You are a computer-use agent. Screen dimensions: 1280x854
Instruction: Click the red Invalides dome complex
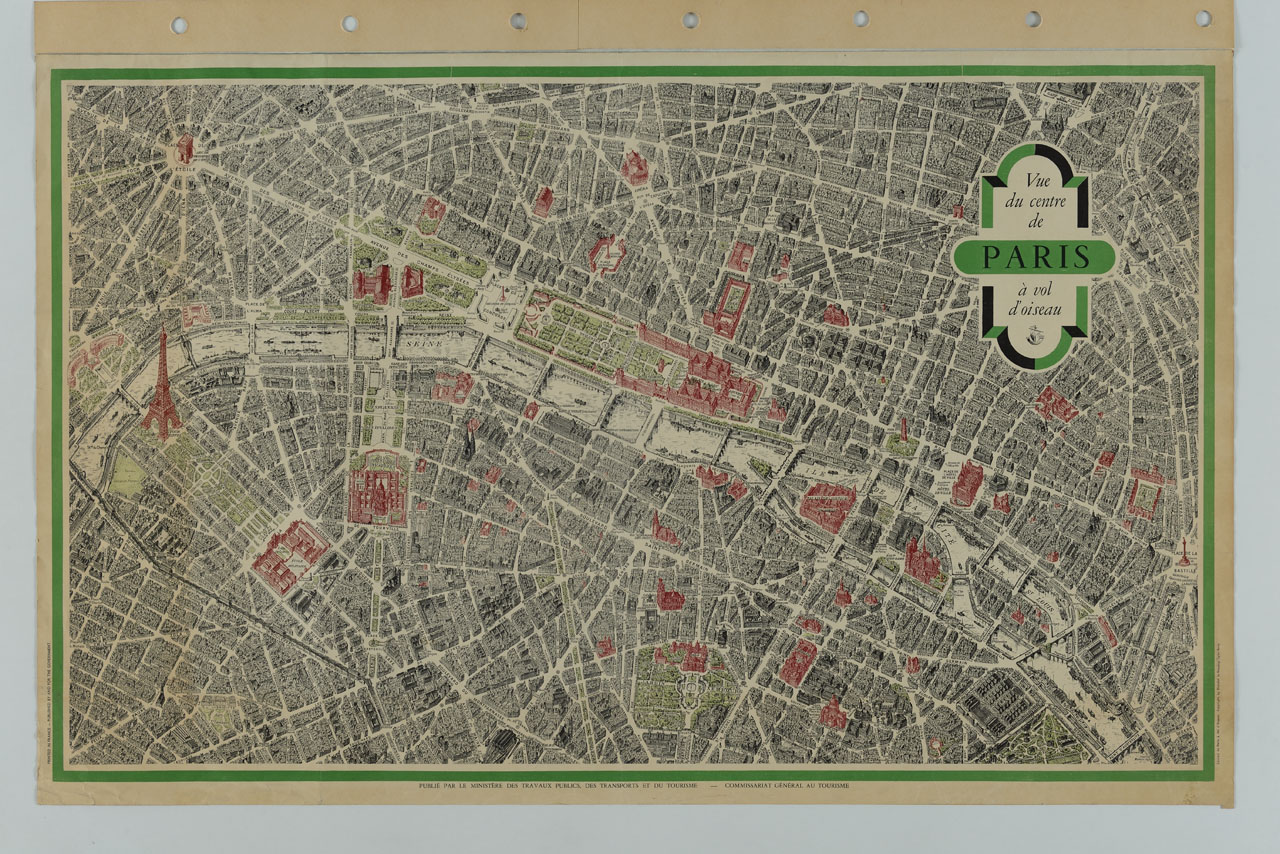coord(377,489)
